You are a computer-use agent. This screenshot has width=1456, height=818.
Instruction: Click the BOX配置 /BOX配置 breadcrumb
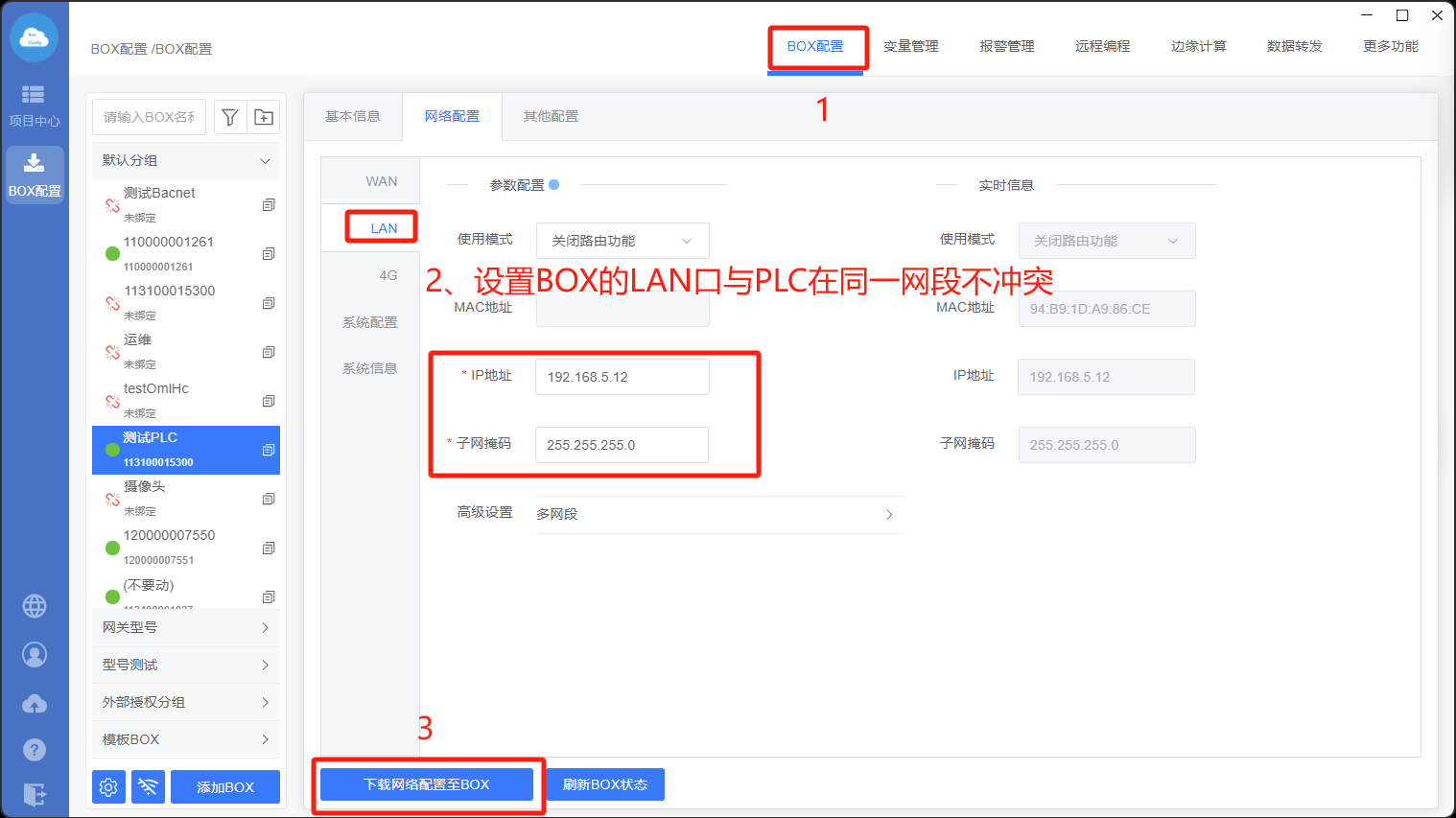coord(152,49)
